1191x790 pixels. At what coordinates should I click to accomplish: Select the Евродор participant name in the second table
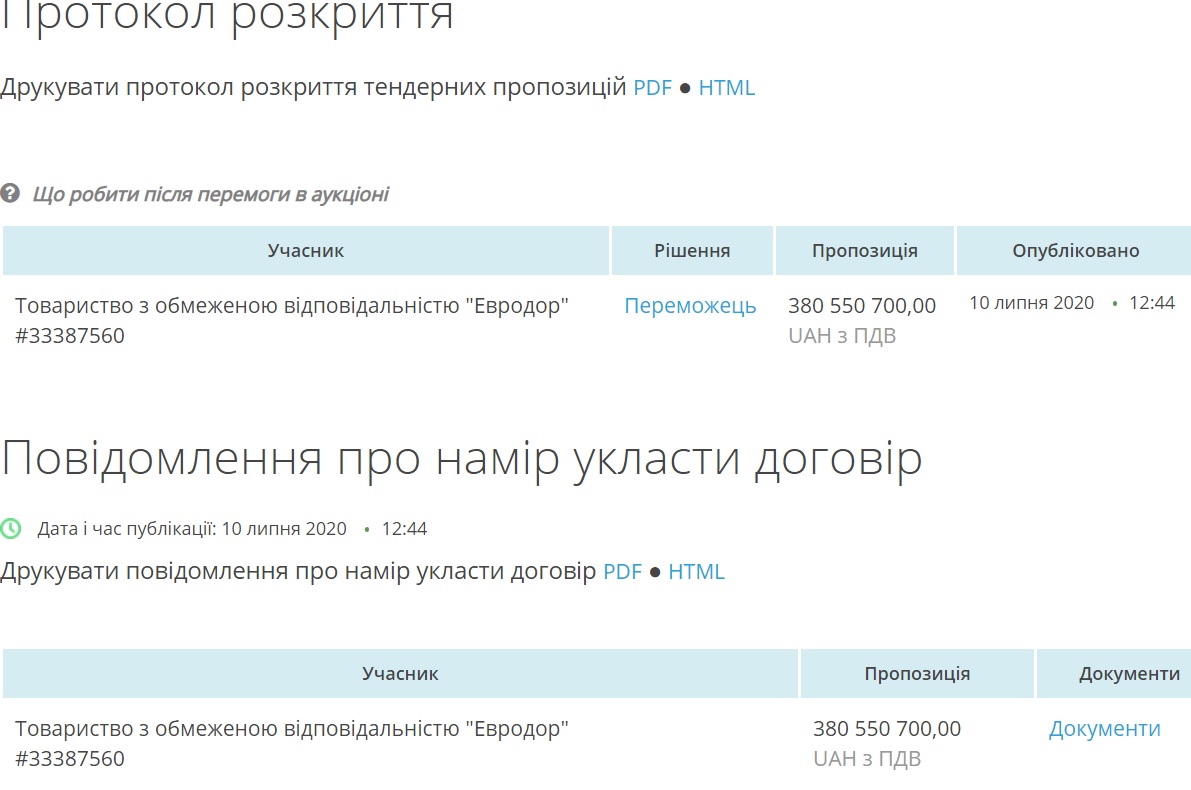click(292, 729)
